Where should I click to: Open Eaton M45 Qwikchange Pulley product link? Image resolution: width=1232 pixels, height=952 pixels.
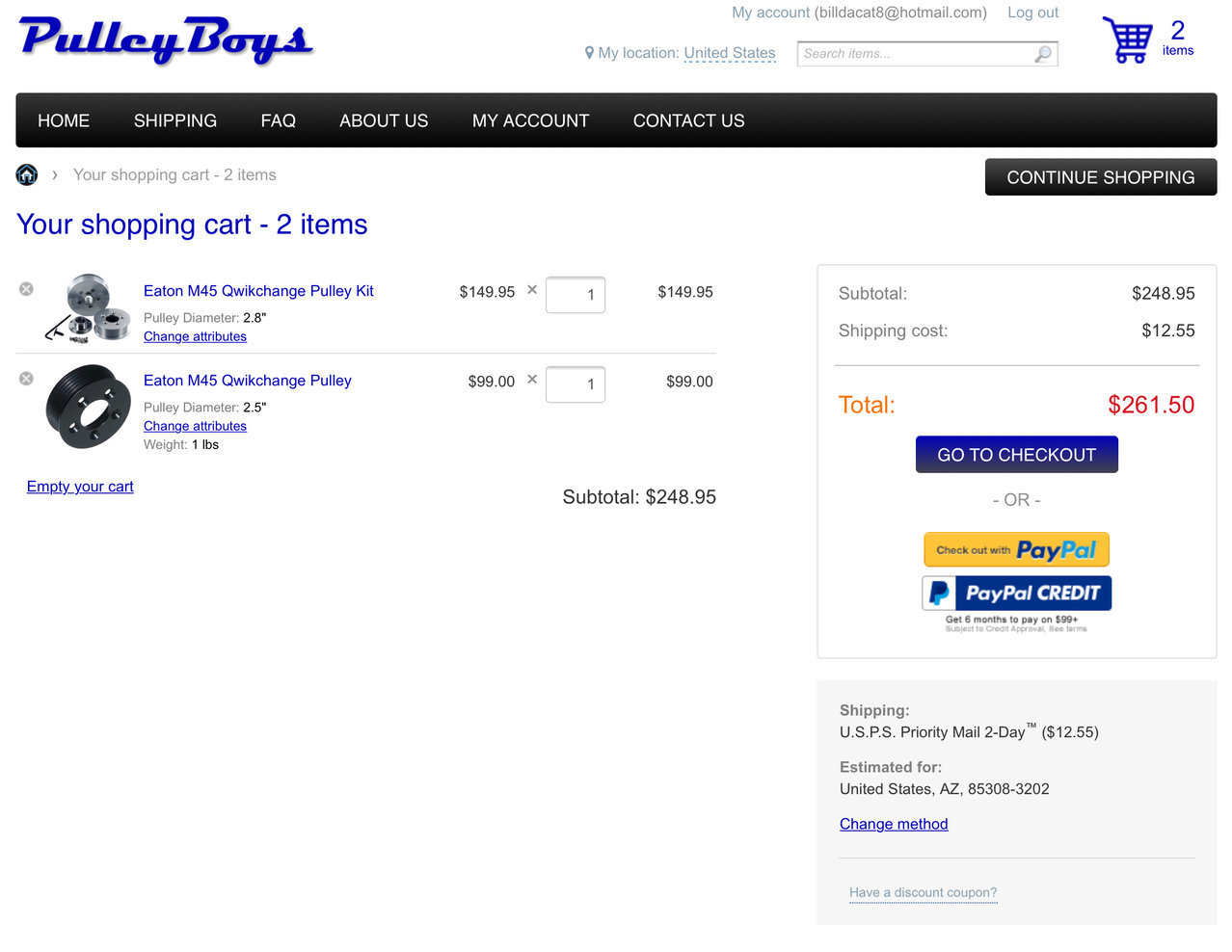[248, 381]
